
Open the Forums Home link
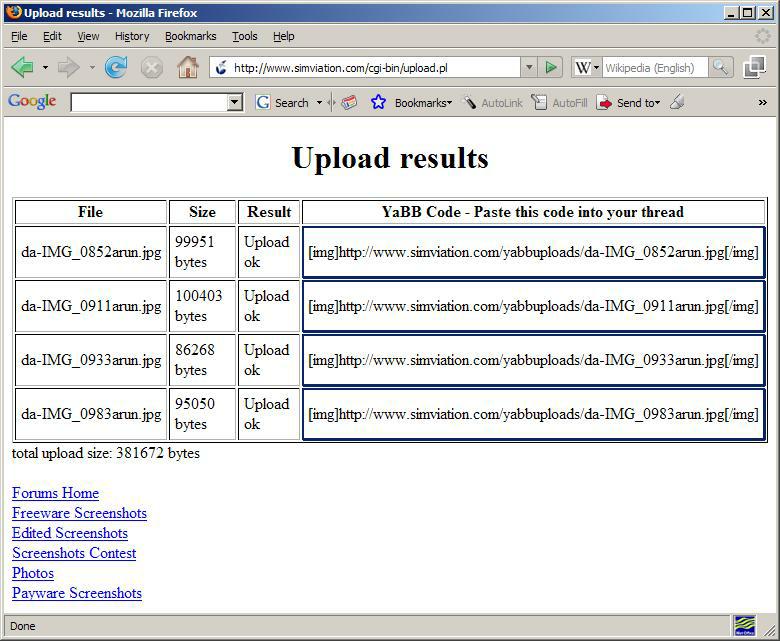pyautogui.click(x=55, y=493)
